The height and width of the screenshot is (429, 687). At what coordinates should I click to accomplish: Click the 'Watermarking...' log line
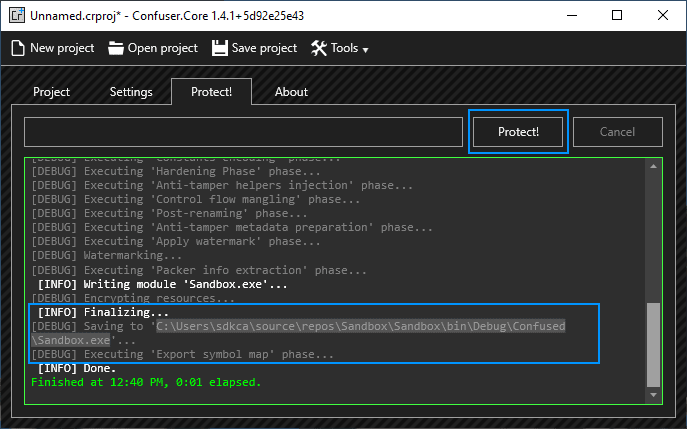pos(106,255)
